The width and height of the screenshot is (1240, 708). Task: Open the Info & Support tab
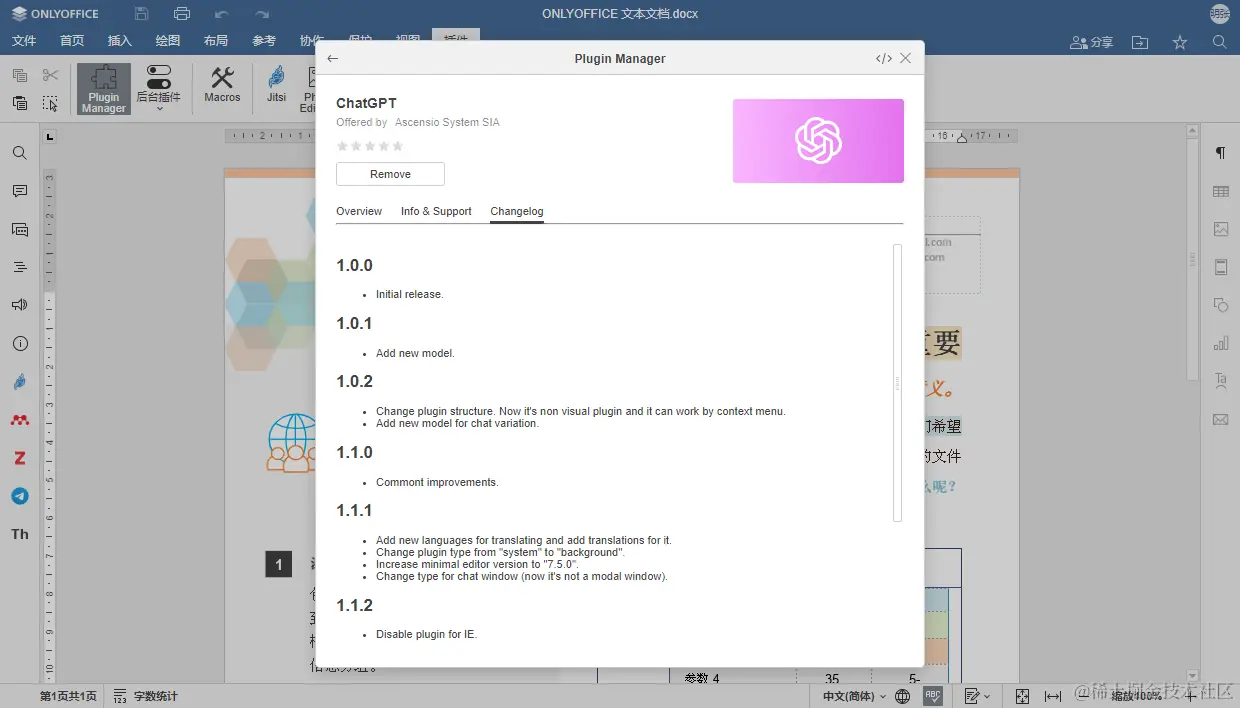[436, 211]
